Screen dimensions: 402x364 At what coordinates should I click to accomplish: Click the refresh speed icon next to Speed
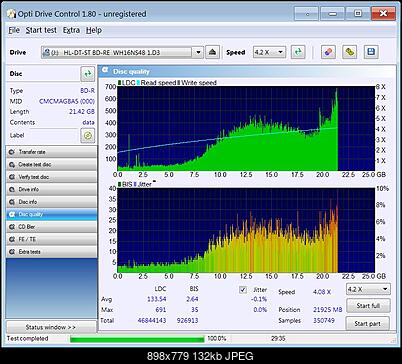click(x=298, y=52)
